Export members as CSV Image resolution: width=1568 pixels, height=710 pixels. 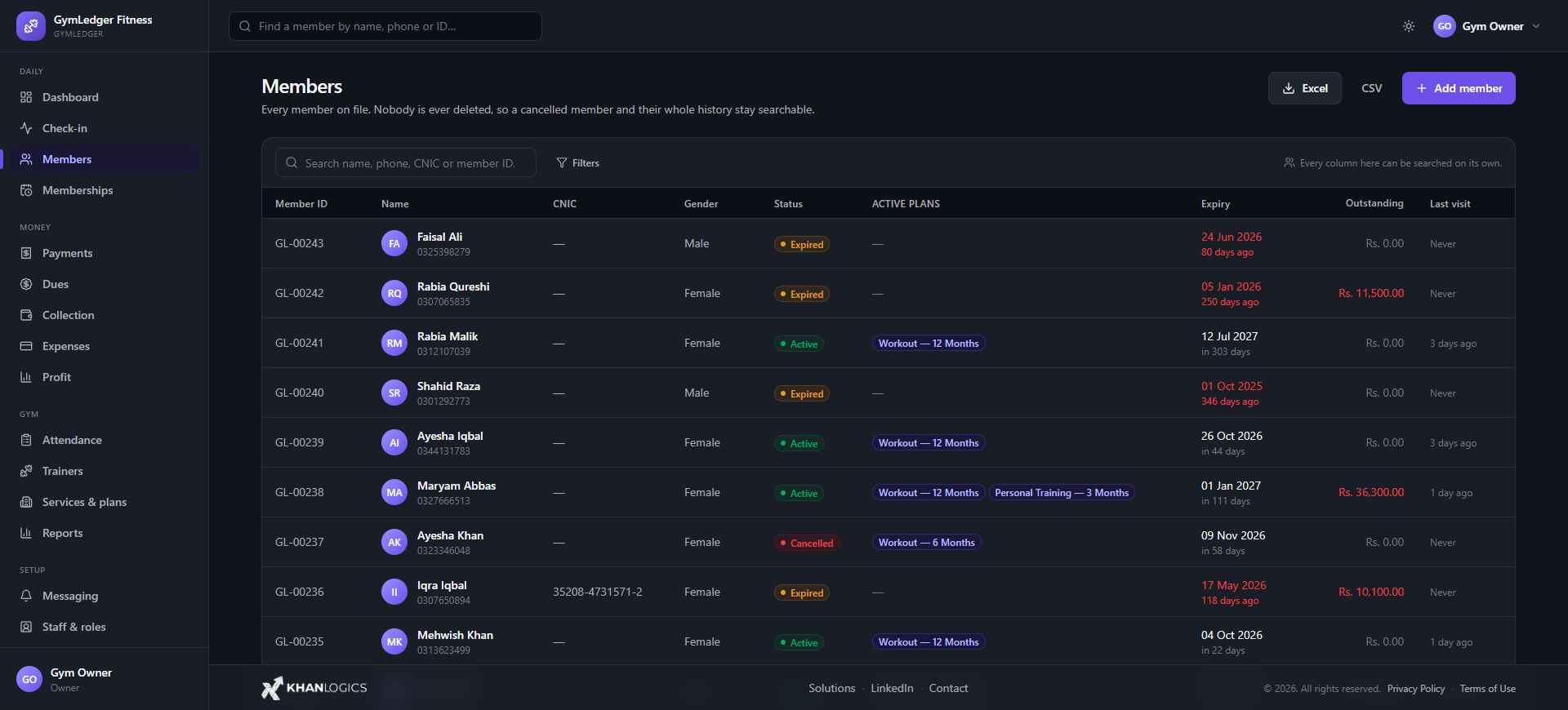pos(1372,88)
